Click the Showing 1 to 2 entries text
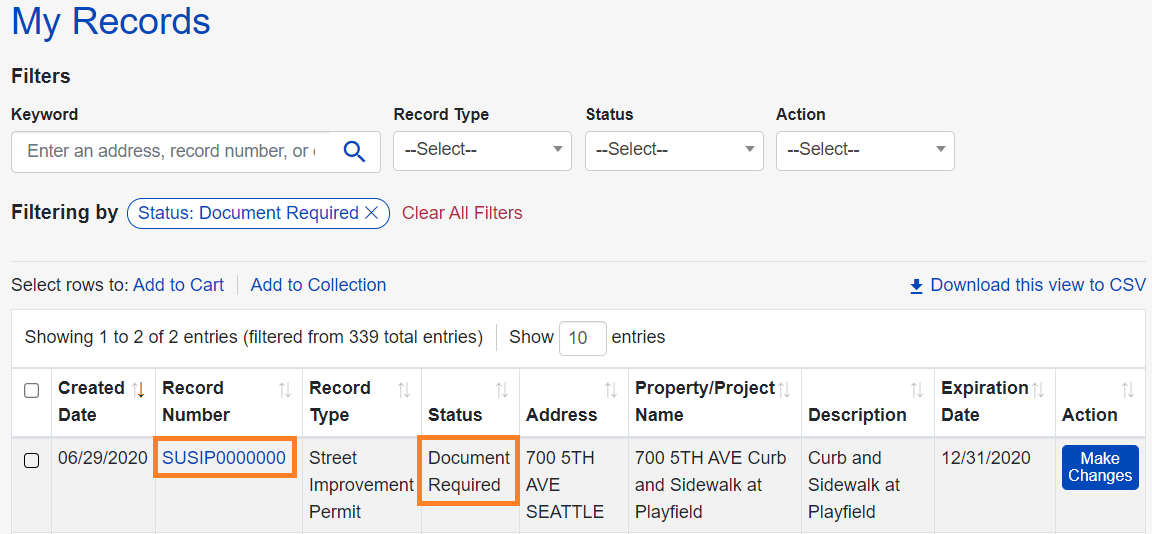Viewport: 1152px width, 534px height. point(253,338)
